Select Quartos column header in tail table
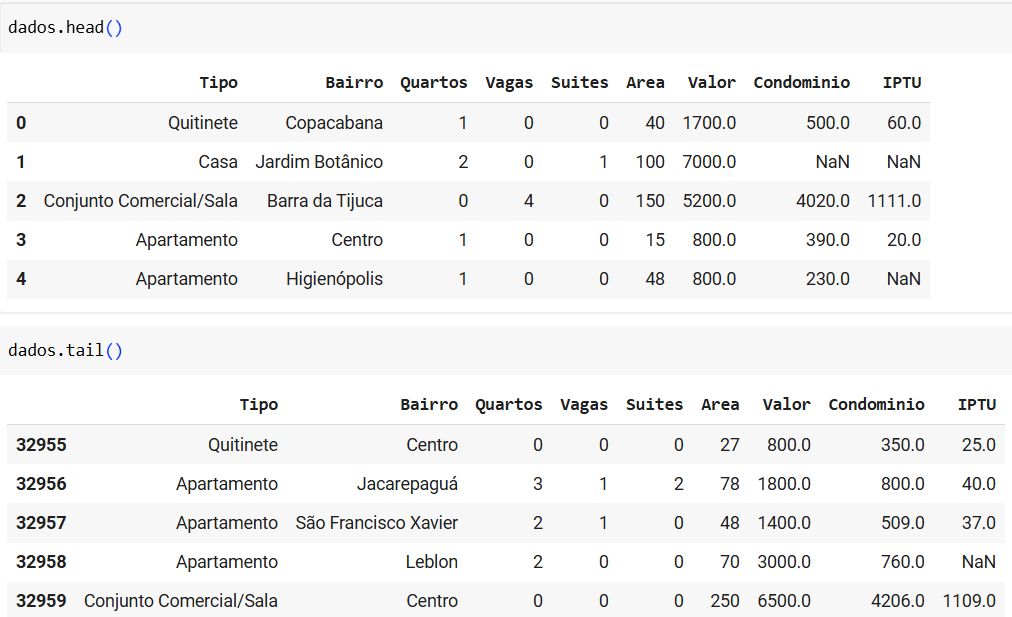Image resolution: width=1012 pixels, height=617 pixels. coord(509,405)
